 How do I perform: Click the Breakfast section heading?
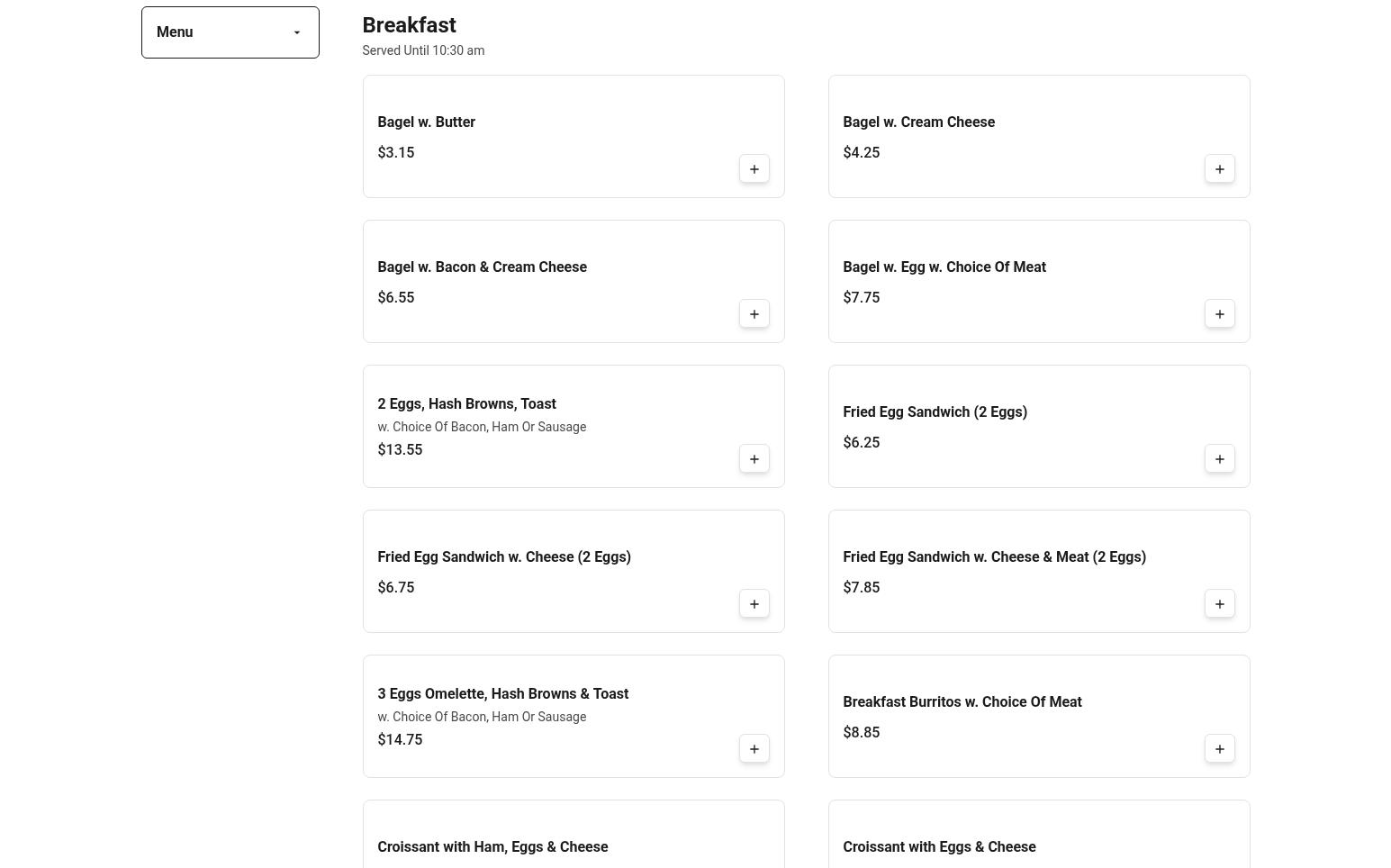409,25
